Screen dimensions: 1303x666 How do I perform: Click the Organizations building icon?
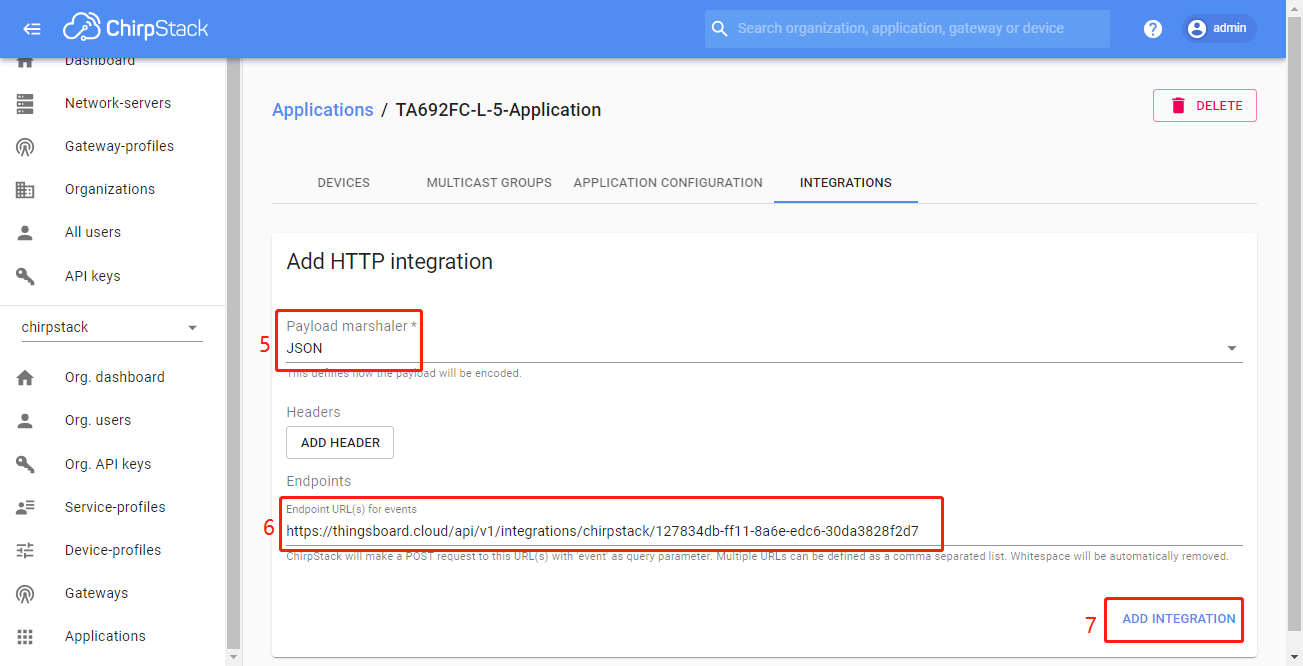click(x=25, y=190)
